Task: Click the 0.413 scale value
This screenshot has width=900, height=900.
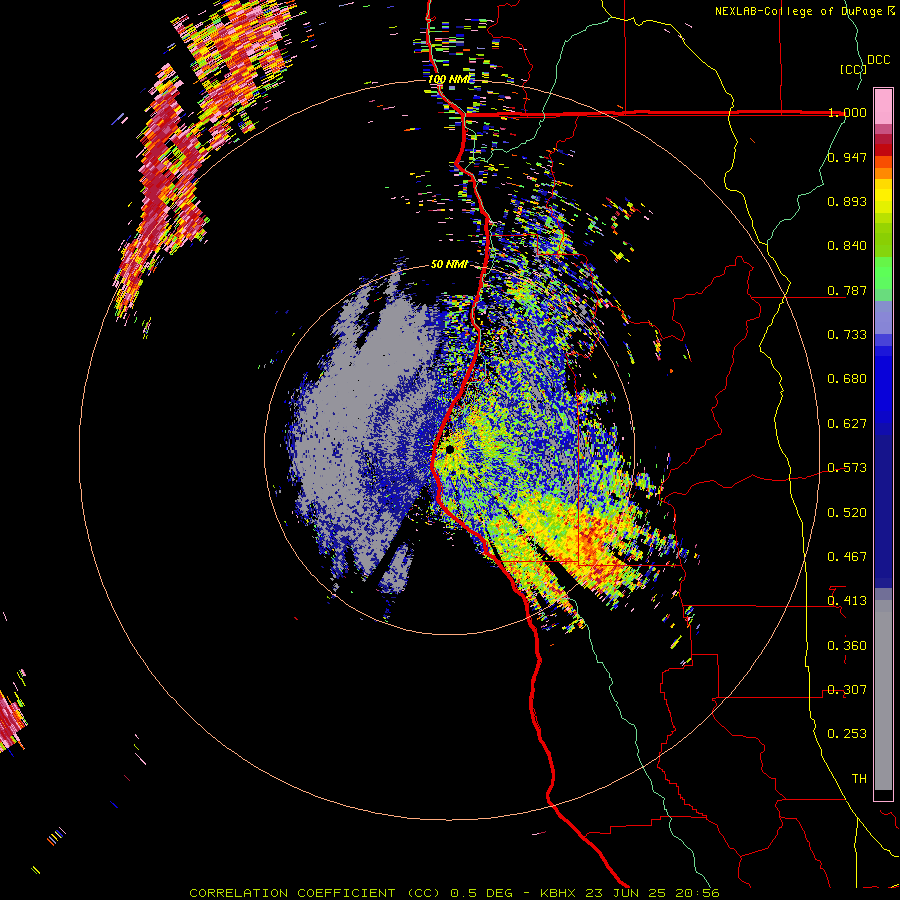Action: click(847, 601)
